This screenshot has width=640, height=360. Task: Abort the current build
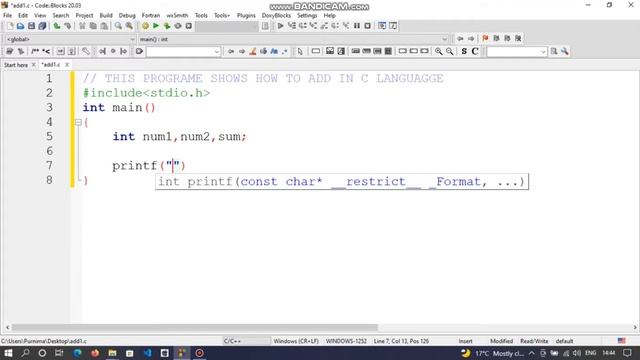click(x=189, y=26)
